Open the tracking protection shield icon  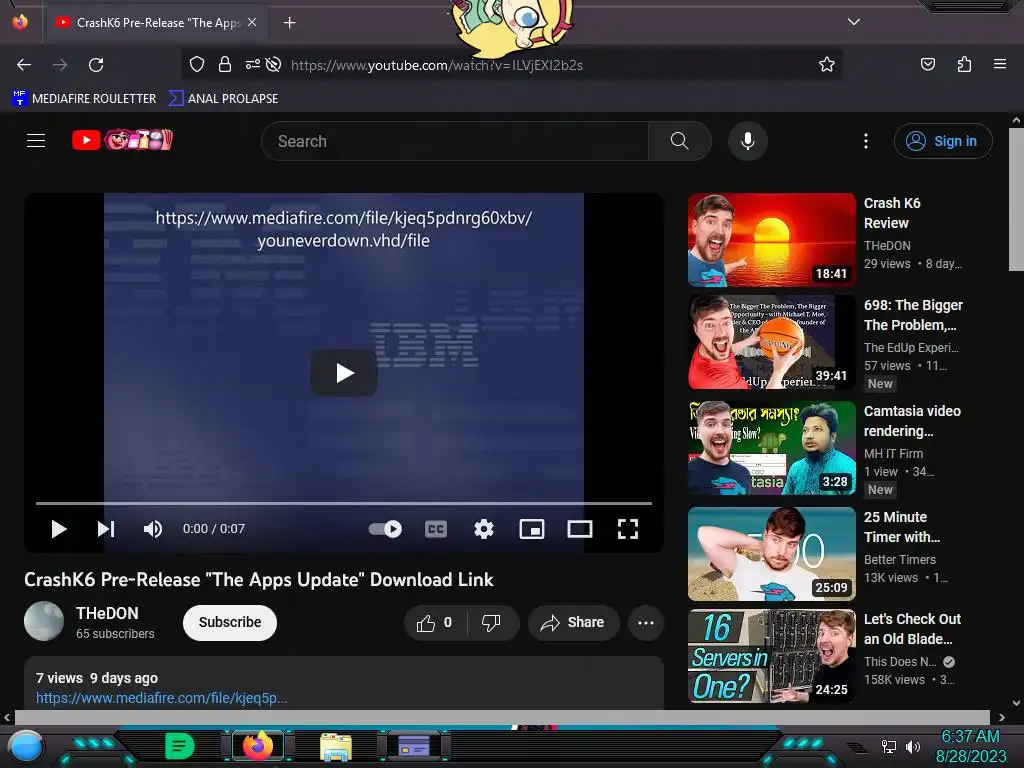pyautogui.click(x=197, y=64)
